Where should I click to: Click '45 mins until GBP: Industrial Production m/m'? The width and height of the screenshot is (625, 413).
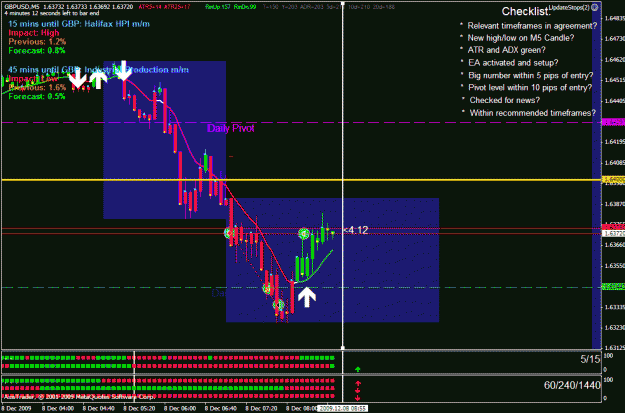tap(98, 70)
